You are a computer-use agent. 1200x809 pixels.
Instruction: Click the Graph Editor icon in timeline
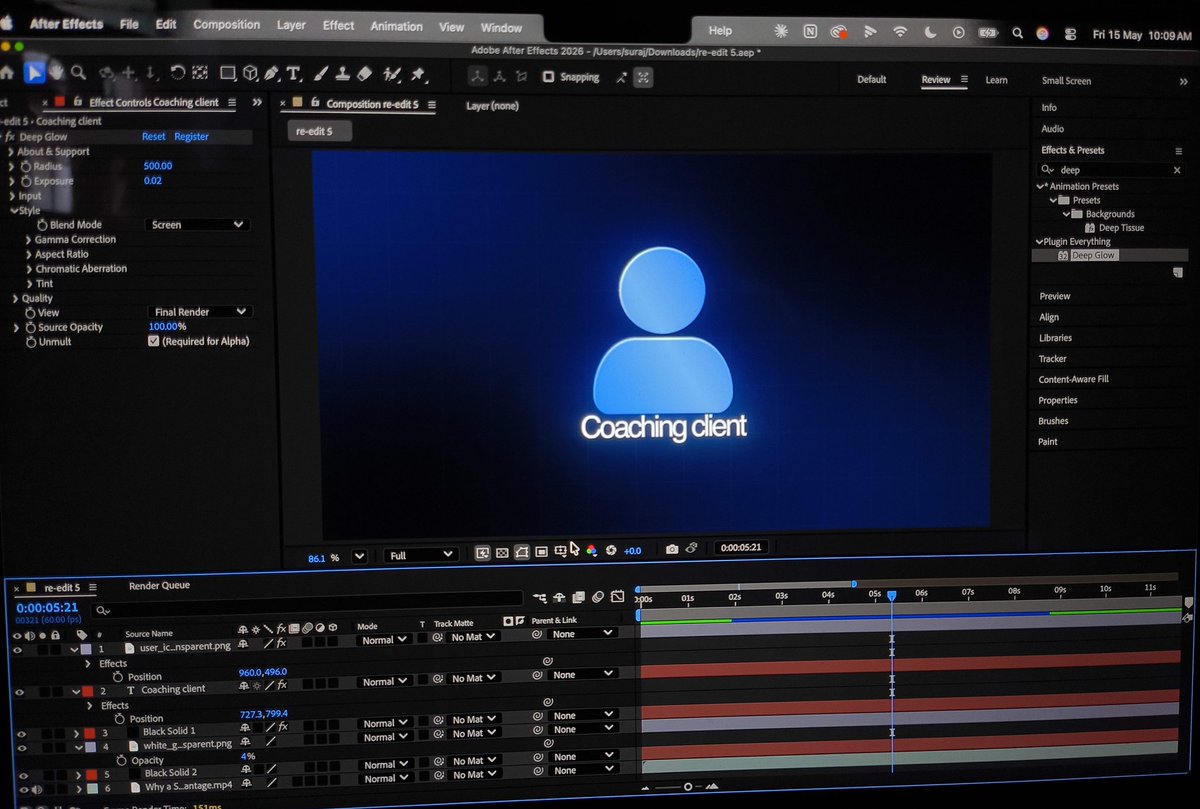[617, 597]
